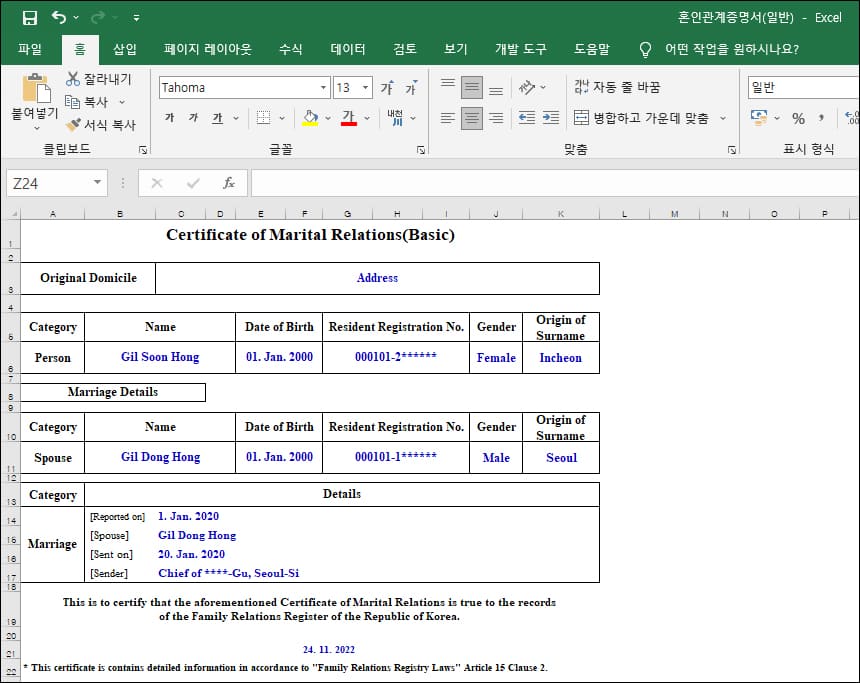860x683 pixels.
Task: Cut selection with 잘라내기
Action: tap(99, 79)
